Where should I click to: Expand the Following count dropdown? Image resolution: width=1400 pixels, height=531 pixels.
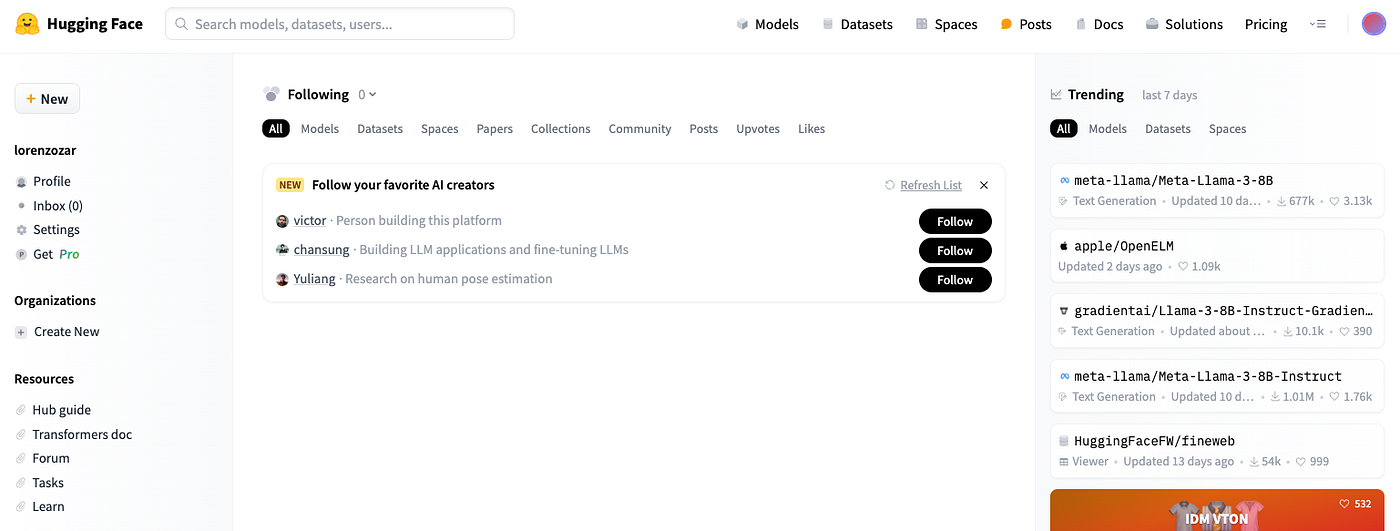368,94
